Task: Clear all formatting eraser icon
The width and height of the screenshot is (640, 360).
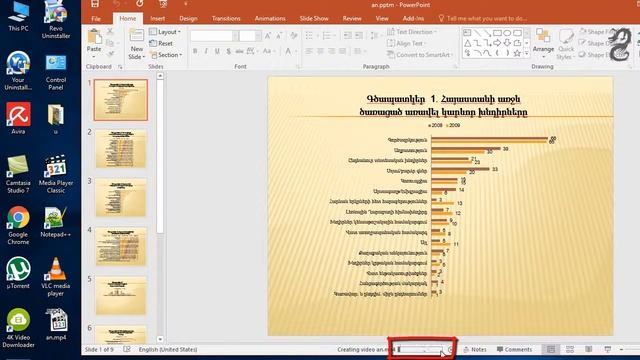Action: pyautogui.click(x=293, y=36)
